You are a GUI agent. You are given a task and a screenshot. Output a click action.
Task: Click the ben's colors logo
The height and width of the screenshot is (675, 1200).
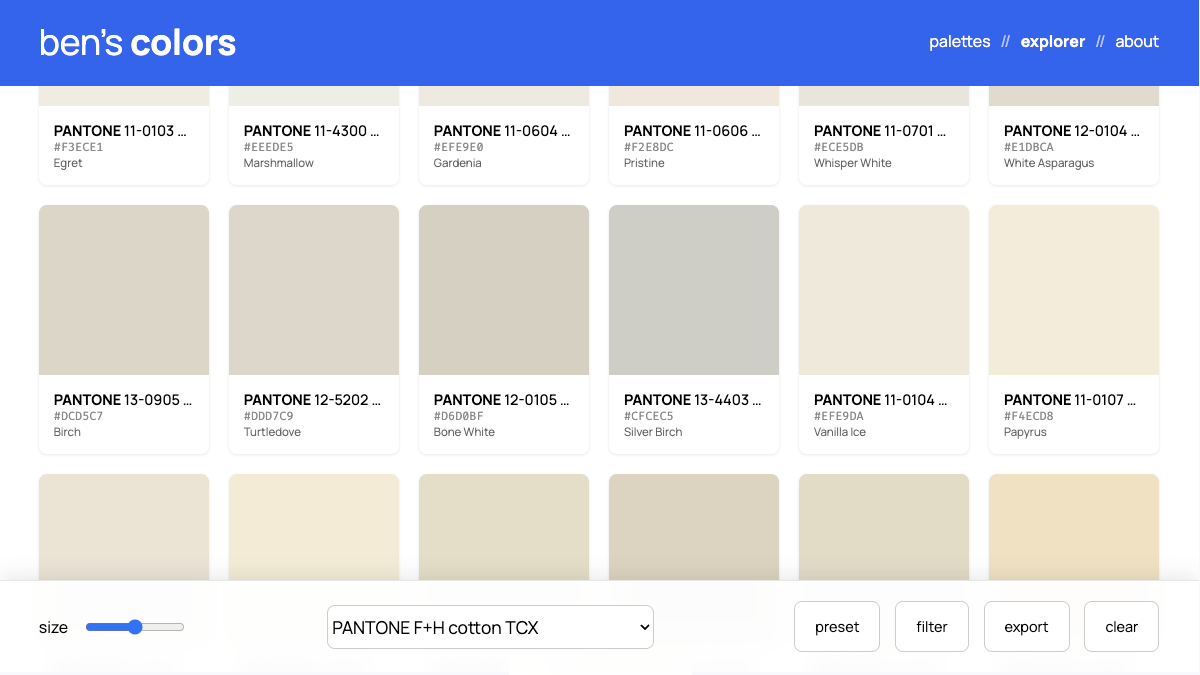(138, 43)
